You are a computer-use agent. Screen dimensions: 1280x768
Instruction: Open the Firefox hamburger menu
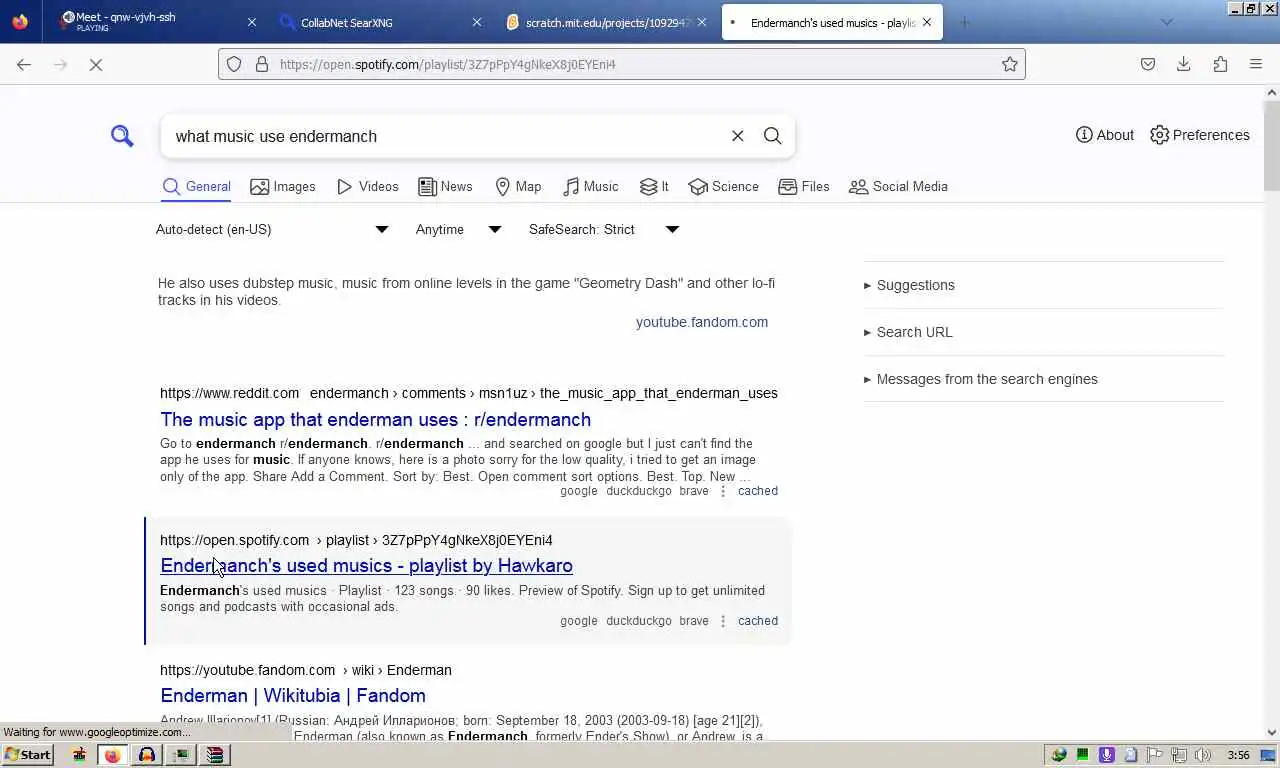point(1256,64)
